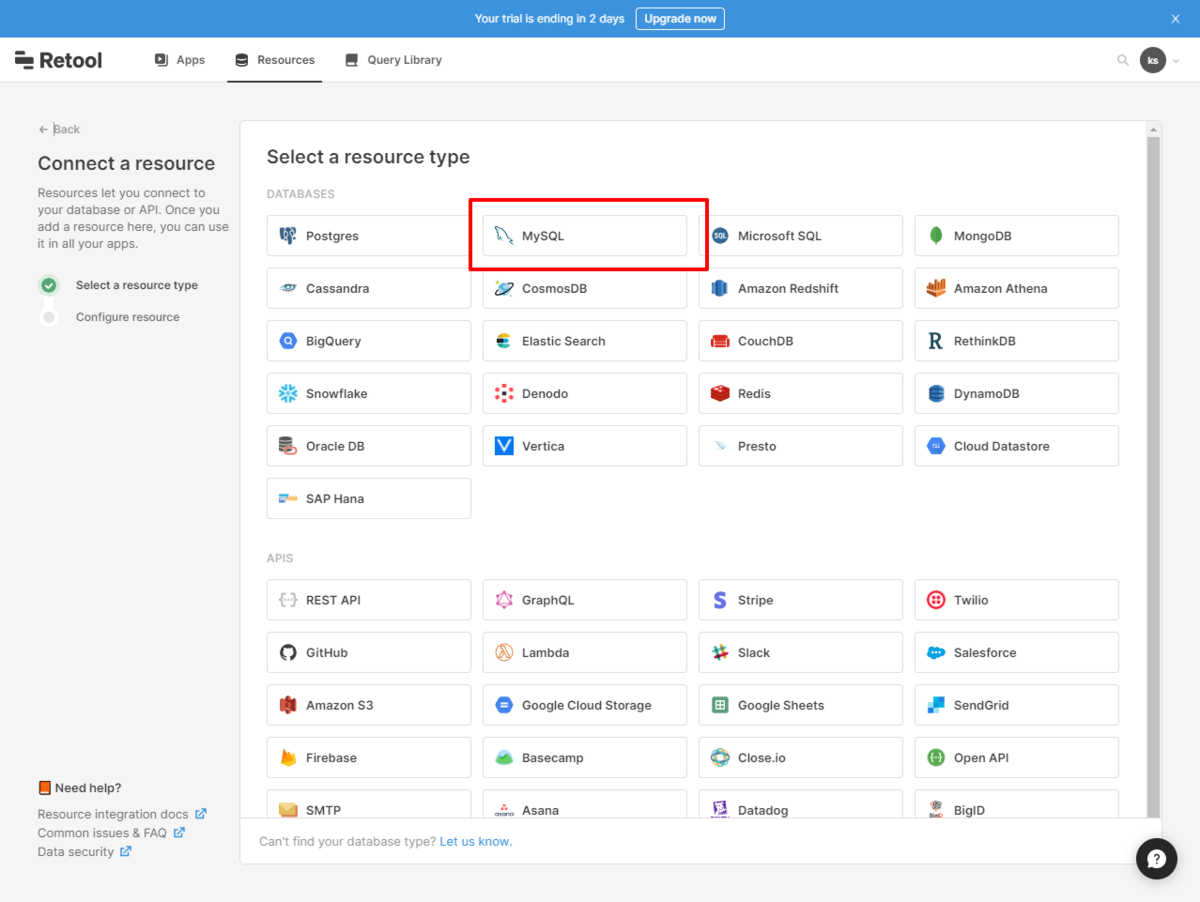Choose the Stripe S icon

tap(720, 600)
